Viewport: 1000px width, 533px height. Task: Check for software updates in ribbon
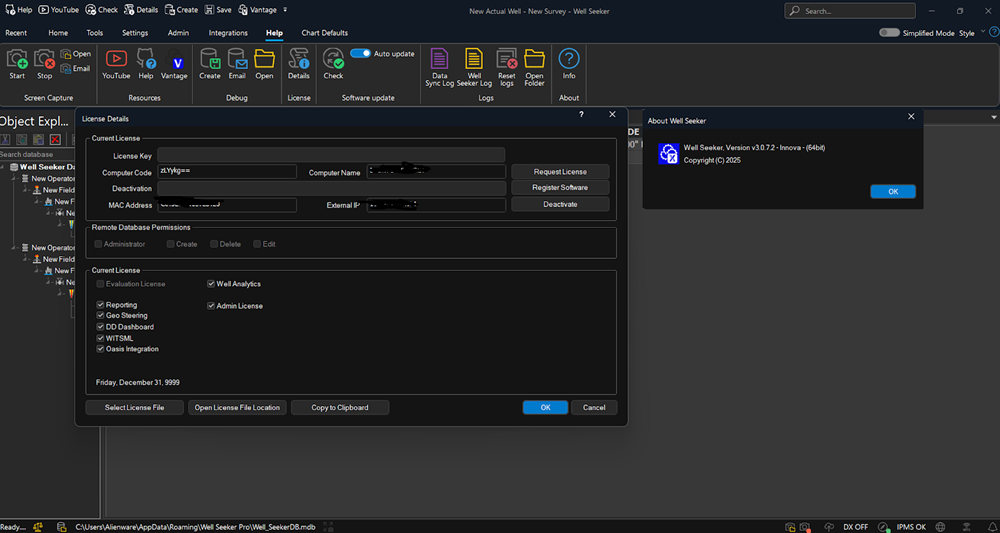point(333,64)
